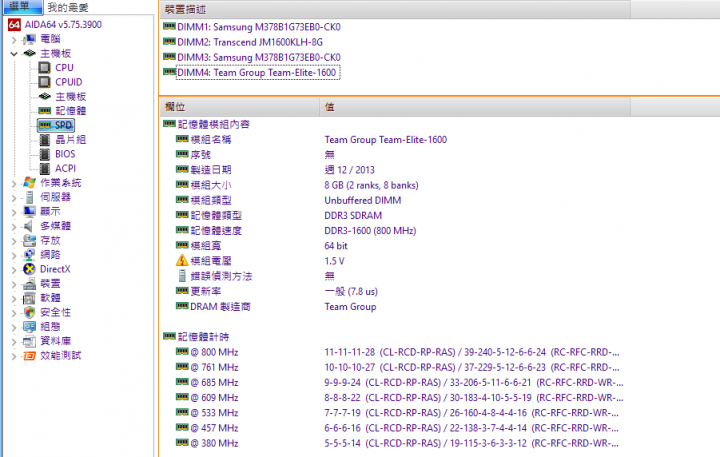Click the BIOS chip icon
This screenshot has height=457, width=720.
[x=45, y=154]
